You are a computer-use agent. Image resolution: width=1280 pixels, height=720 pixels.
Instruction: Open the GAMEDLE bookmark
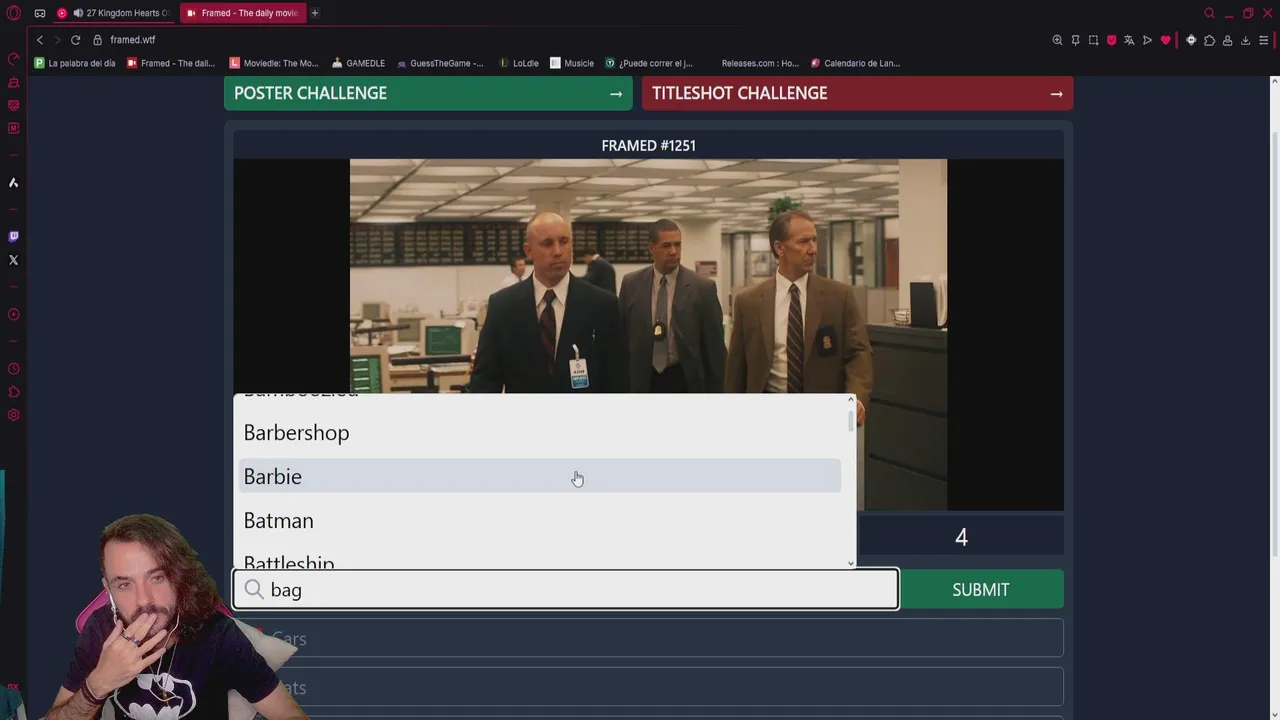(x=358, y=63)
